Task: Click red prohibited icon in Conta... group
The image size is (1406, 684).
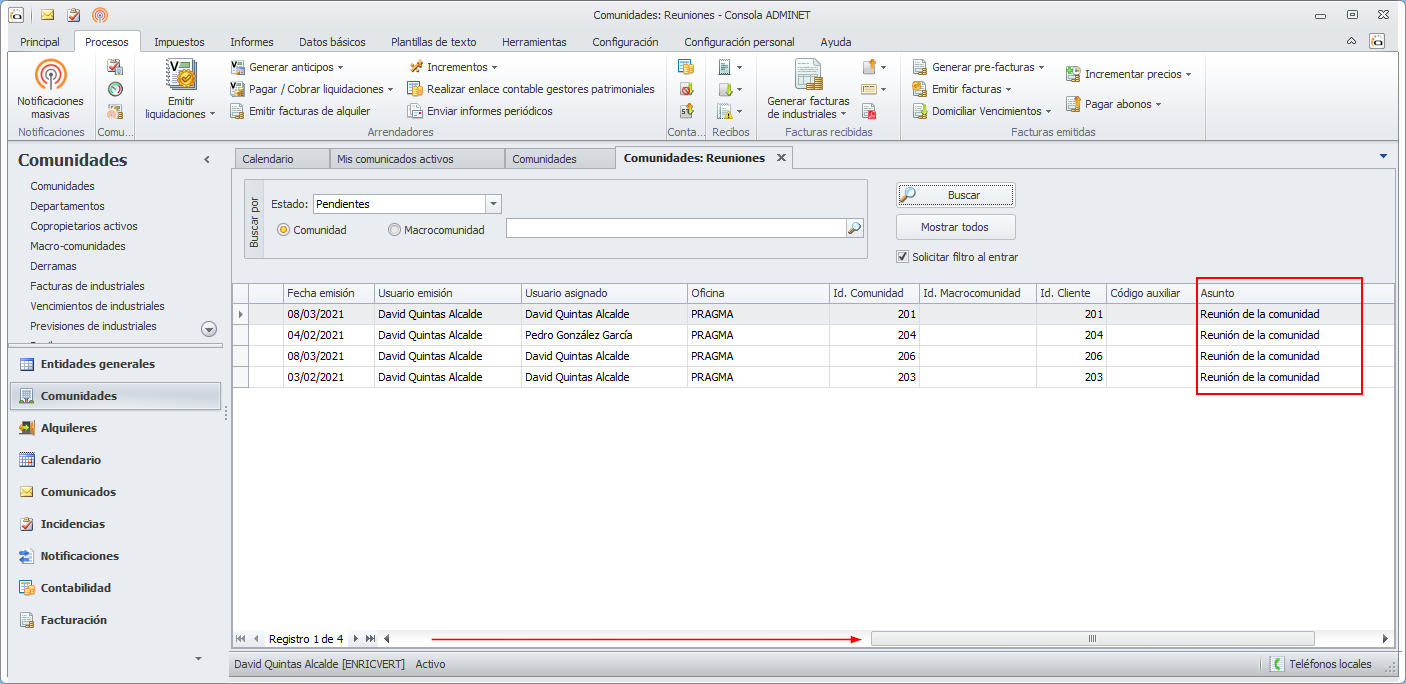Action: (686, 89)
